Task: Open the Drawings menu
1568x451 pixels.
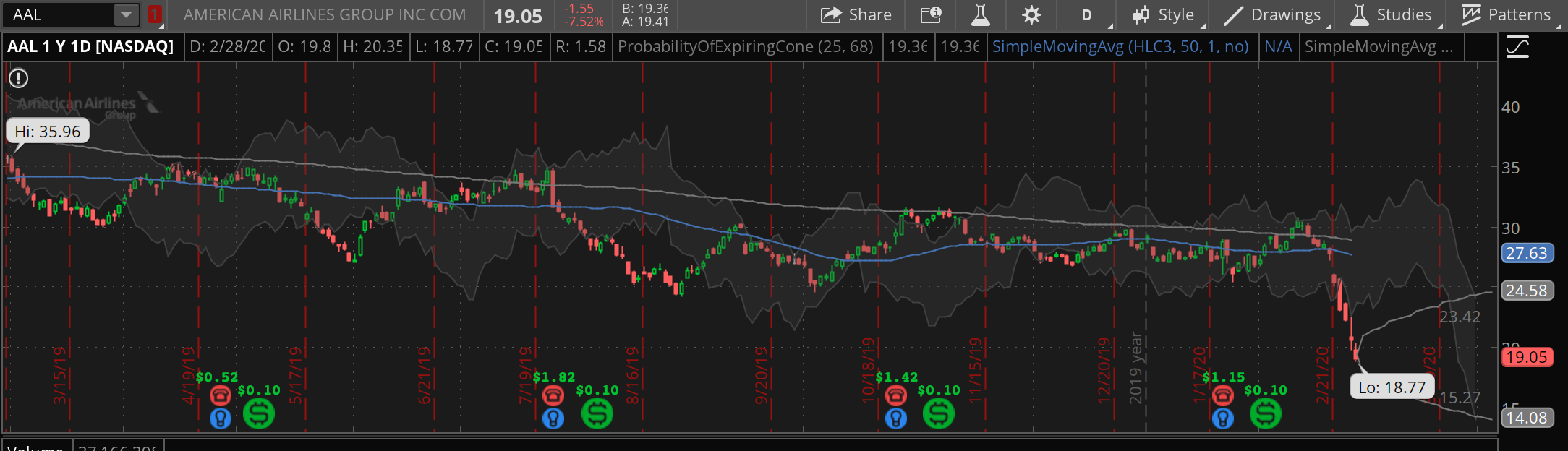Action: [1274, 14]
